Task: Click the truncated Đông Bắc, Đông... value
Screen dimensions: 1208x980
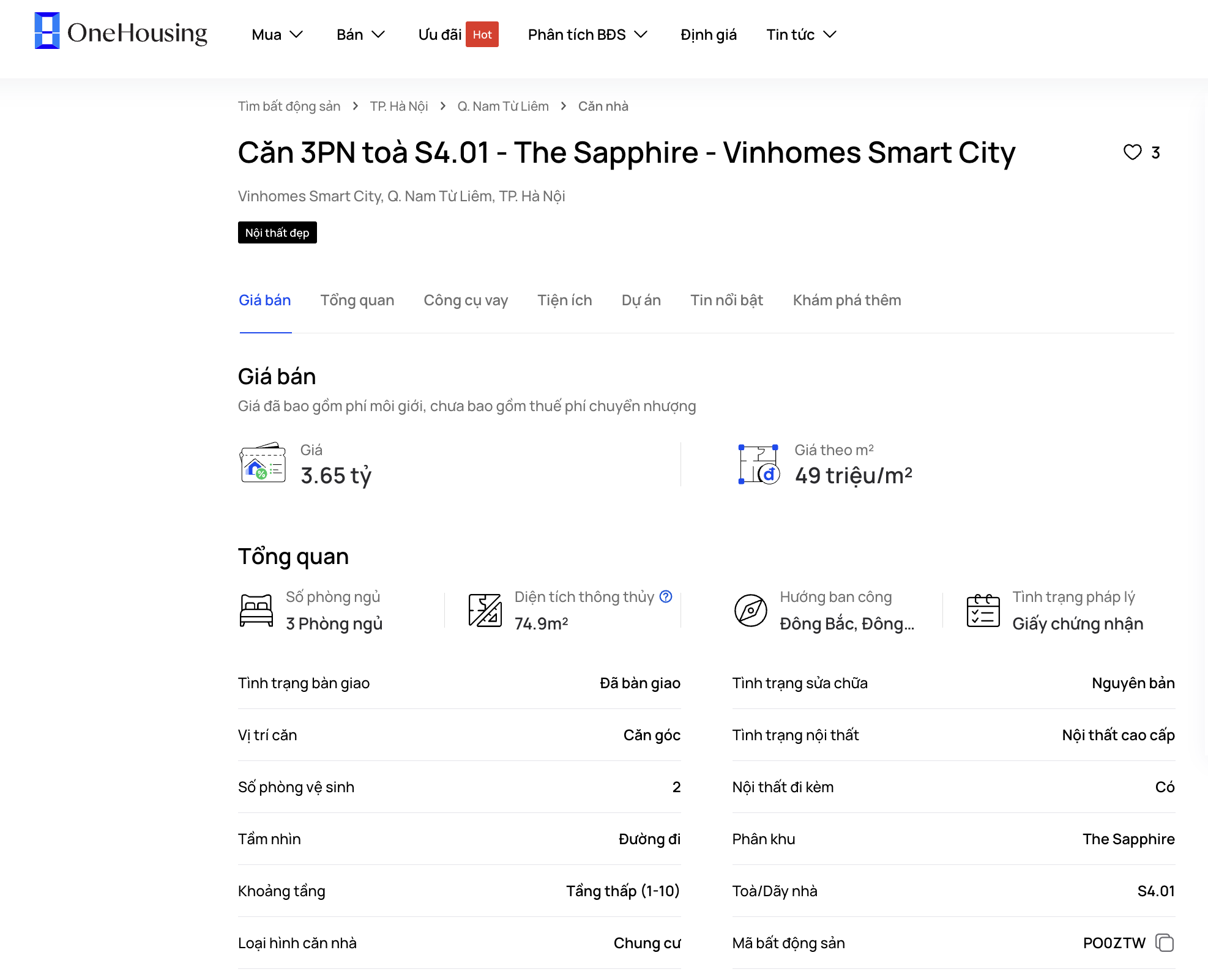Action: tap(847, 623)
